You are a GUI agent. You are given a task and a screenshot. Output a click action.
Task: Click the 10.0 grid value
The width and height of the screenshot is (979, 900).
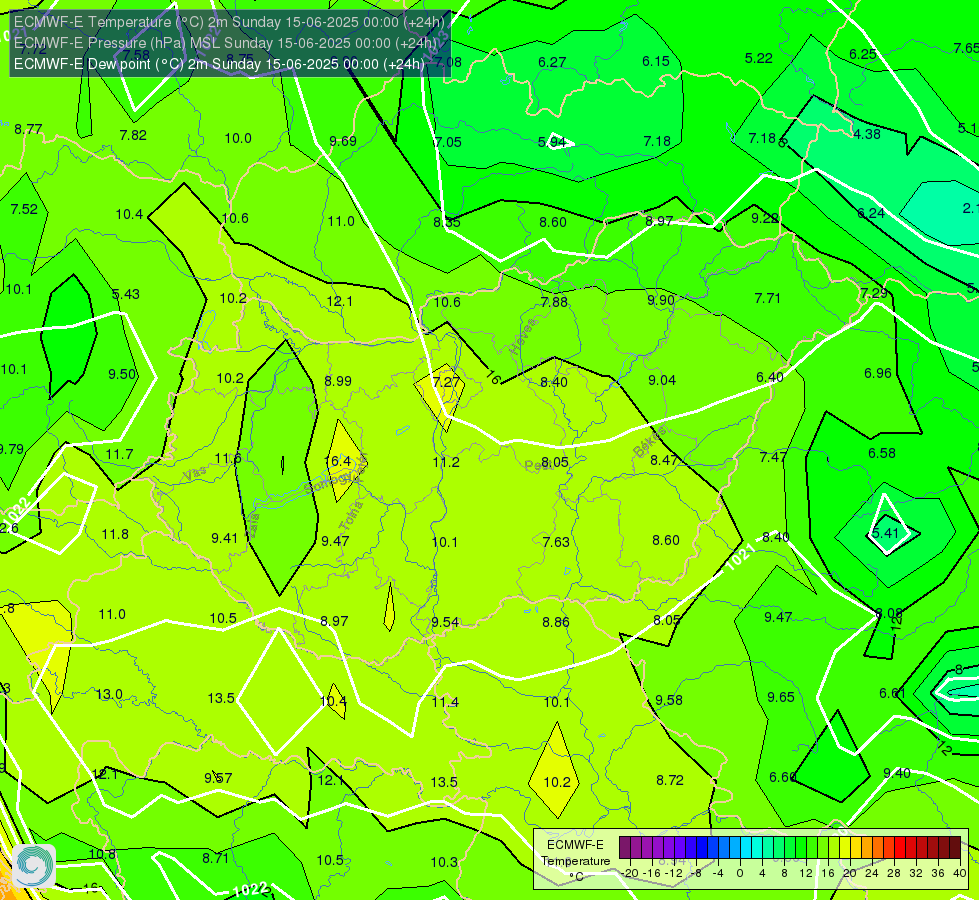tap(238, 138)
